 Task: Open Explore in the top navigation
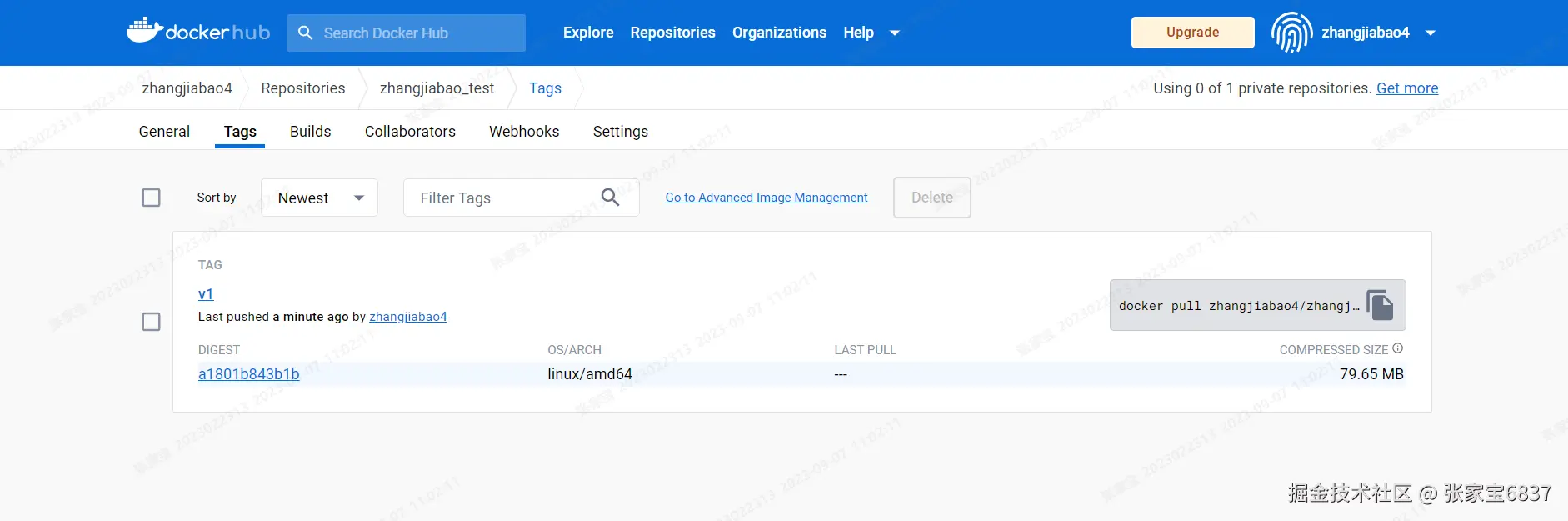588,33
